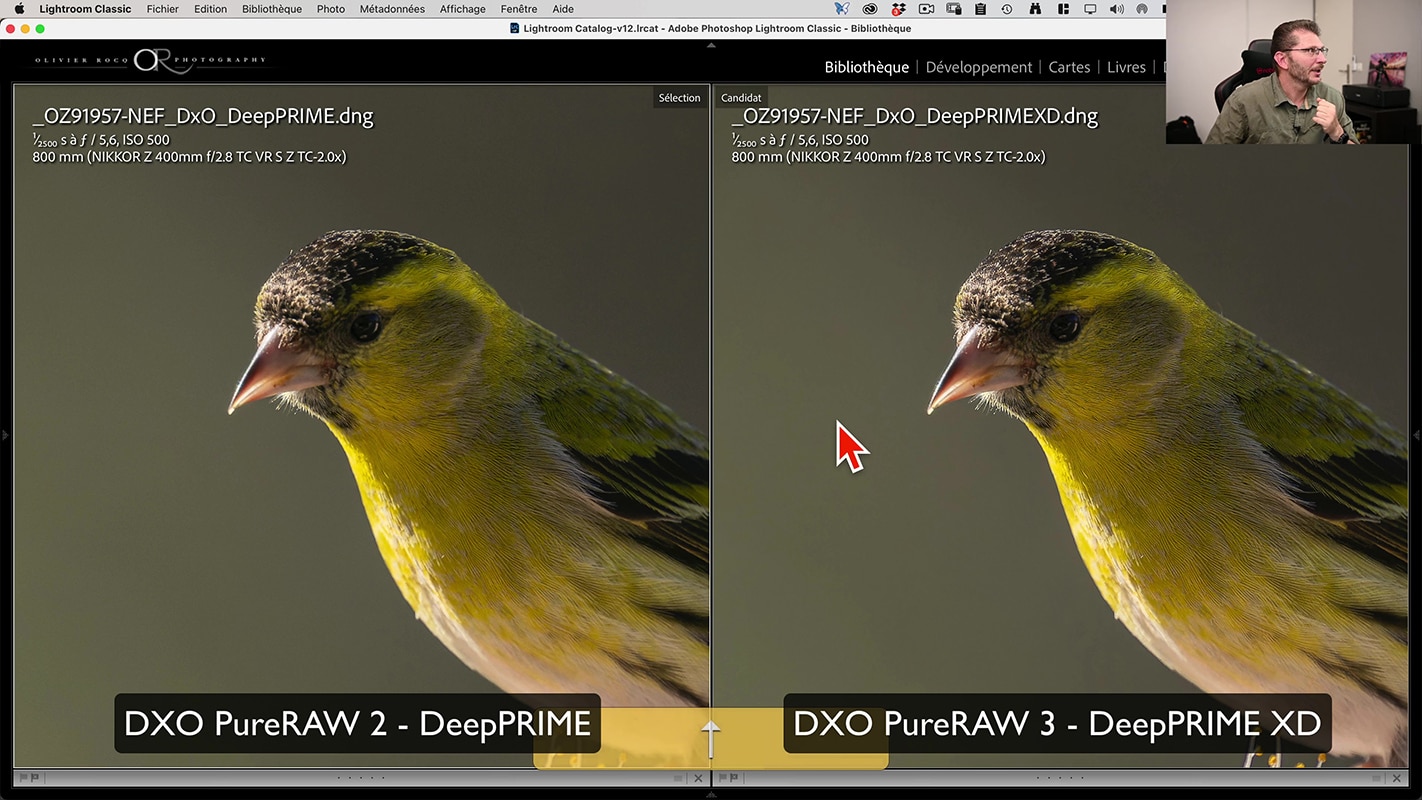Set the color label for the Sélection photo
1422x800 pixels.
[x=678, y=777]
